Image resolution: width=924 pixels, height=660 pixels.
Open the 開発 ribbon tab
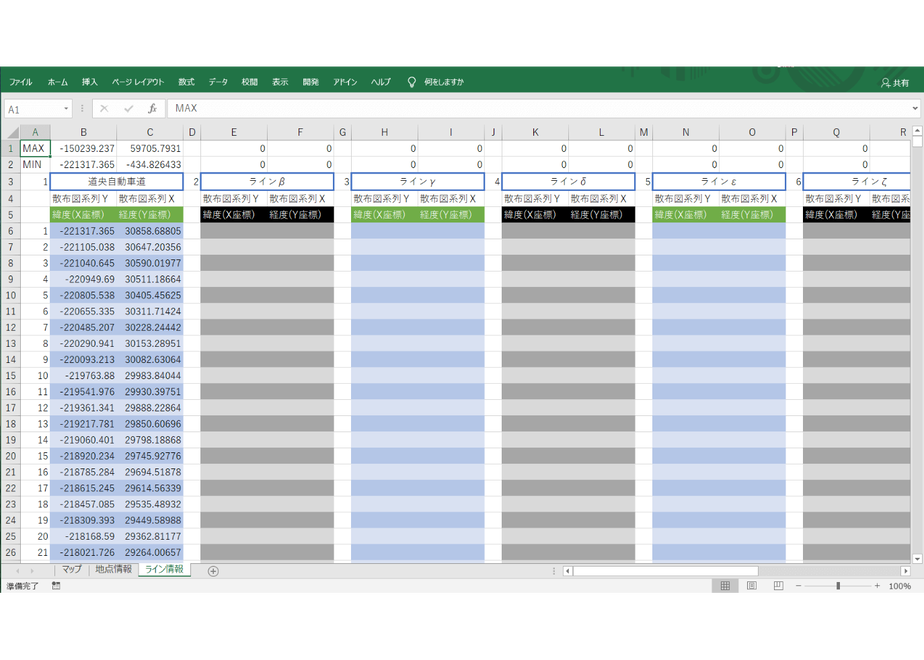click(x=311, y=82)
